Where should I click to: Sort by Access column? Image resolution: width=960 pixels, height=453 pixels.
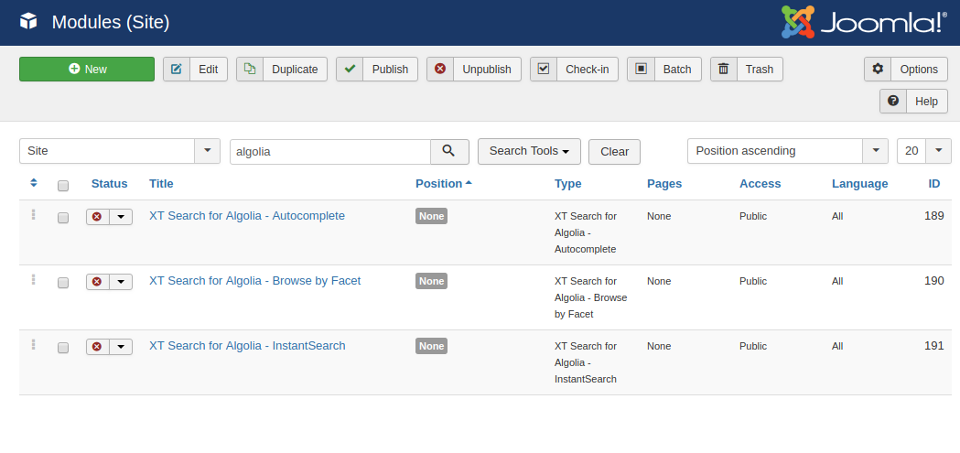(760, 184)
